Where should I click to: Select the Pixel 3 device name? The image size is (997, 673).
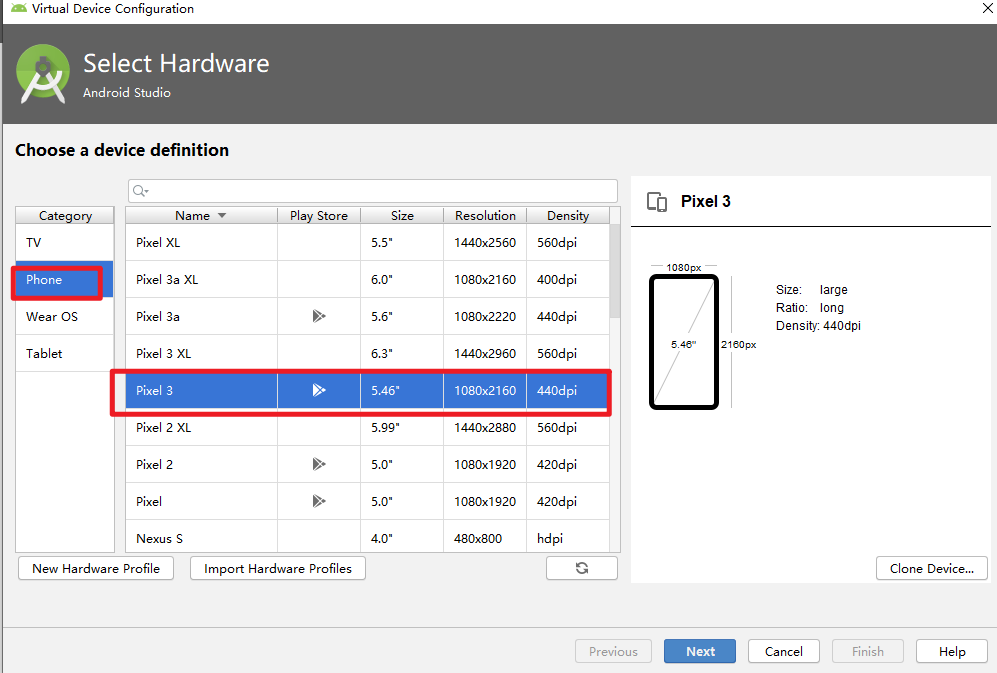[154, 390]
